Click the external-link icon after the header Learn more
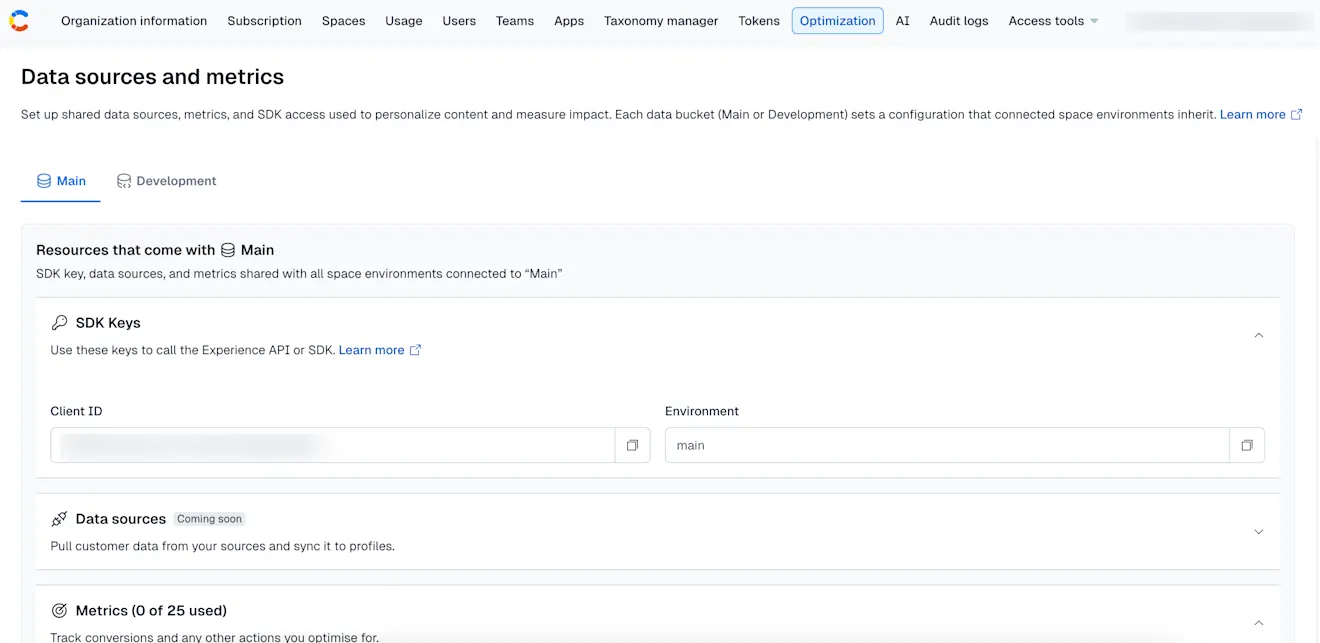The image size is (1320, 643). tap(1297, 114)
